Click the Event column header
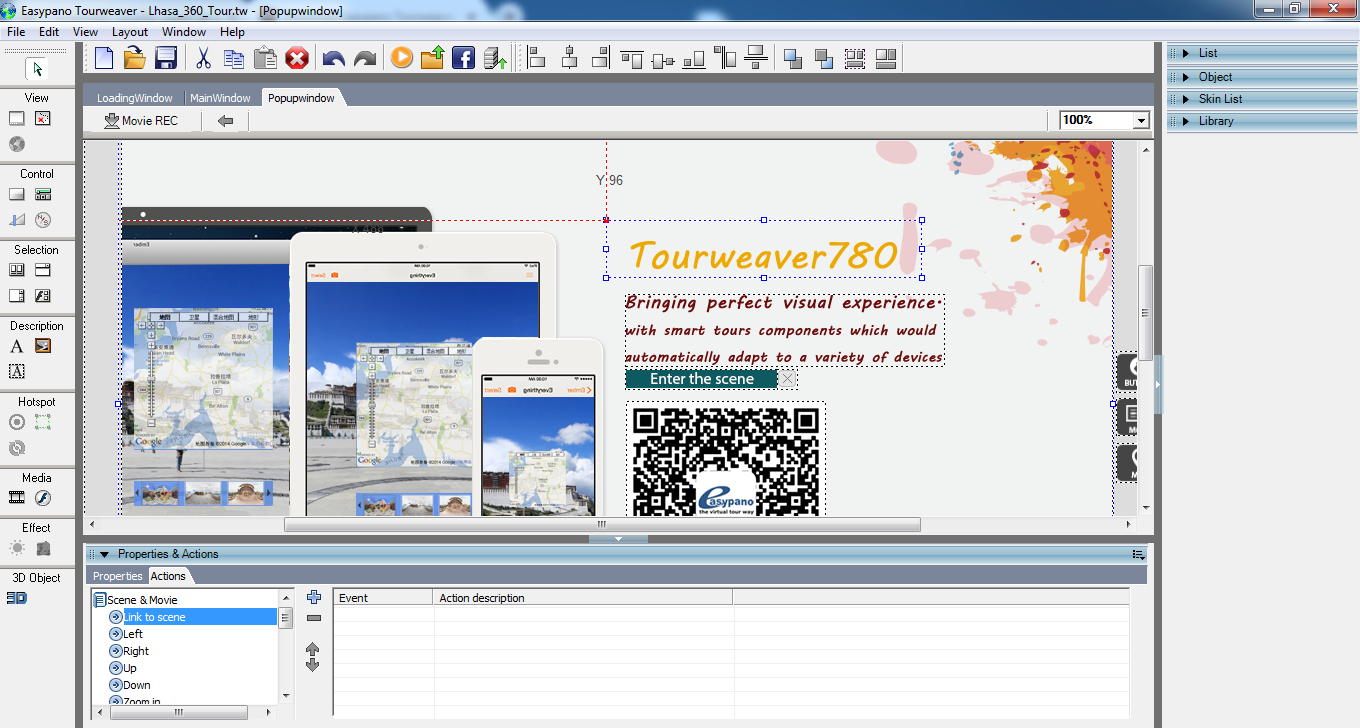1360x728 pixels. point(383,598)
